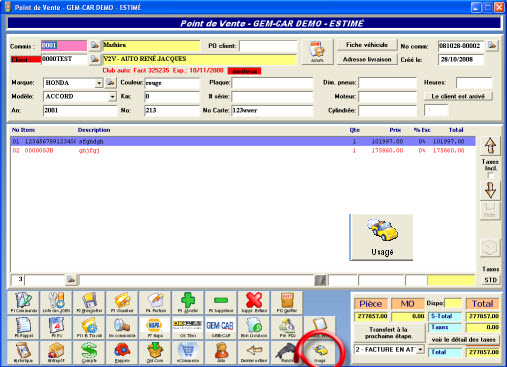Screen dimensions: 507x367
Task: Click the large Usagé car button
Action: tap(382, 237)
